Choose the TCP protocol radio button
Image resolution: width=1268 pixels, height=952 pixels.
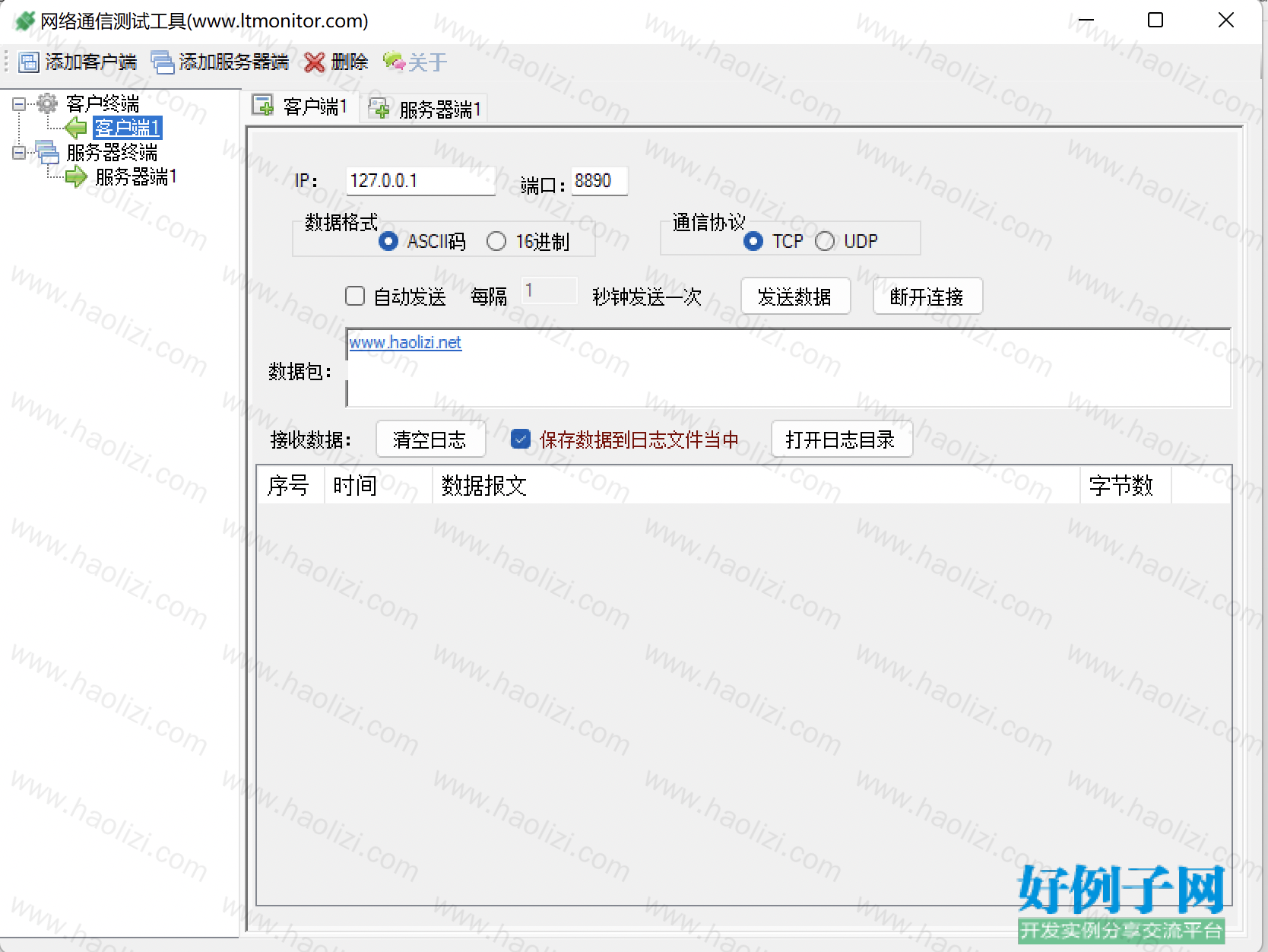coord(753,241)
